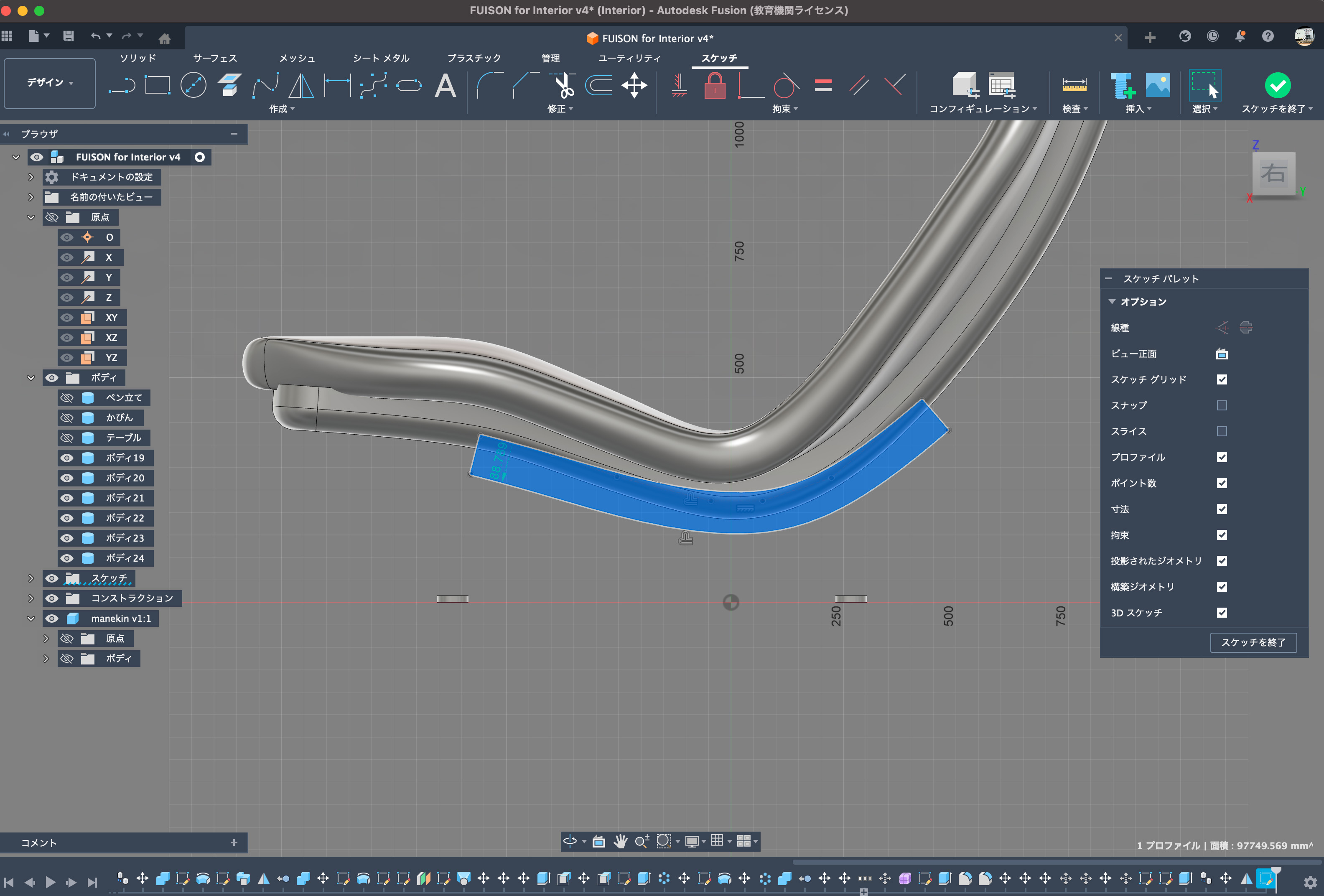This screenshot has height=896, width=1324.
Task: Select the Move/Copy arrows tool
Action: click(x=634, y=86)
